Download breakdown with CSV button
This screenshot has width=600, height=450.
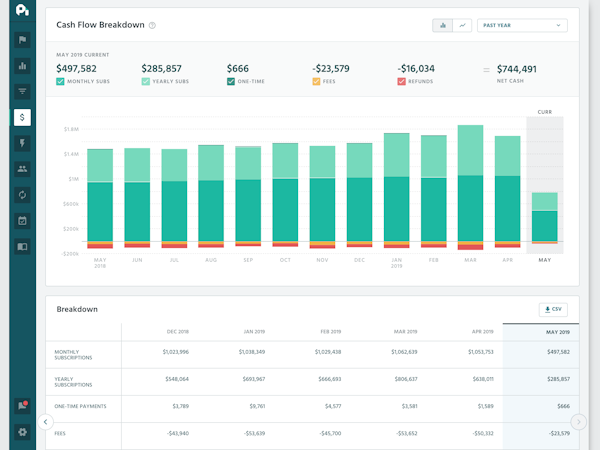tap(553, 309)
